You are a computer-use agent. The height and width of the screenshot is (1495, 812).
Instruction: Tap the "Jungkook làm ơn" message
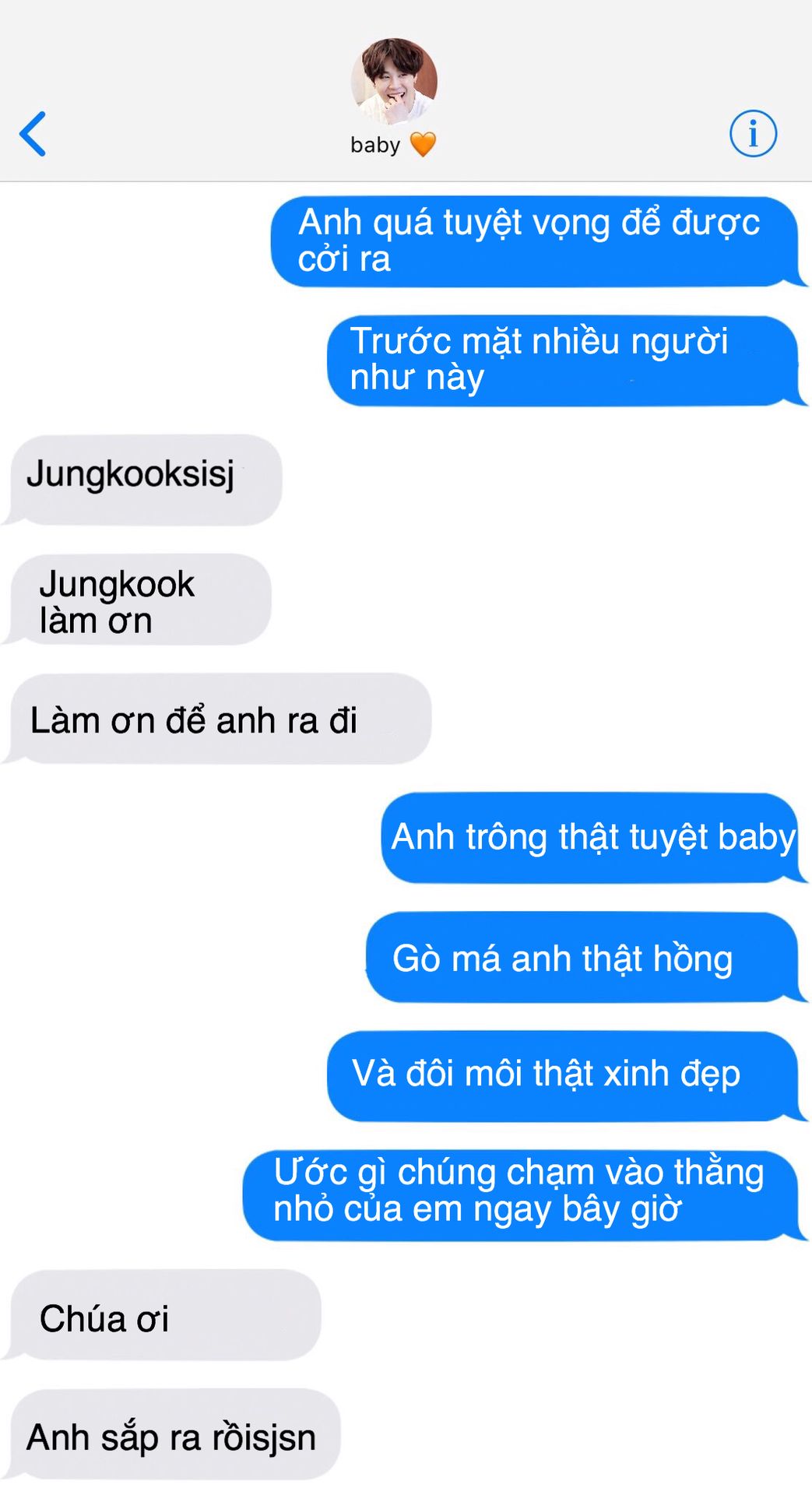pyautogui.click(x=137, y=599)
